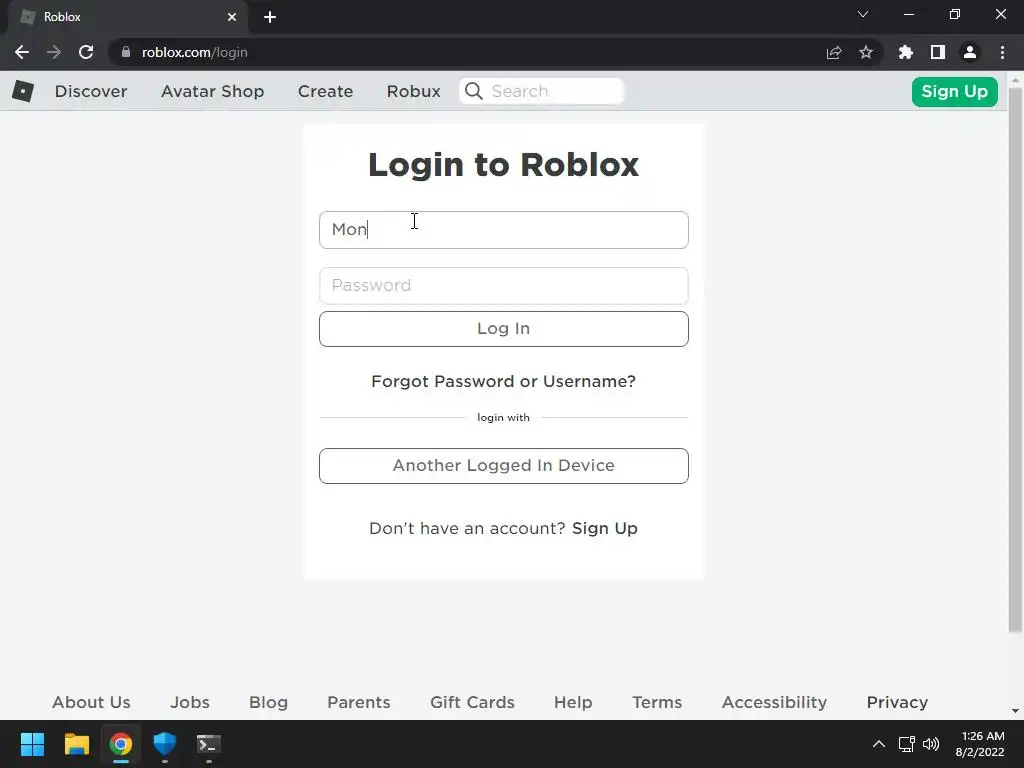Toggle the Chrome side panel icon
1024x768 pixels.
pos(938,52)
